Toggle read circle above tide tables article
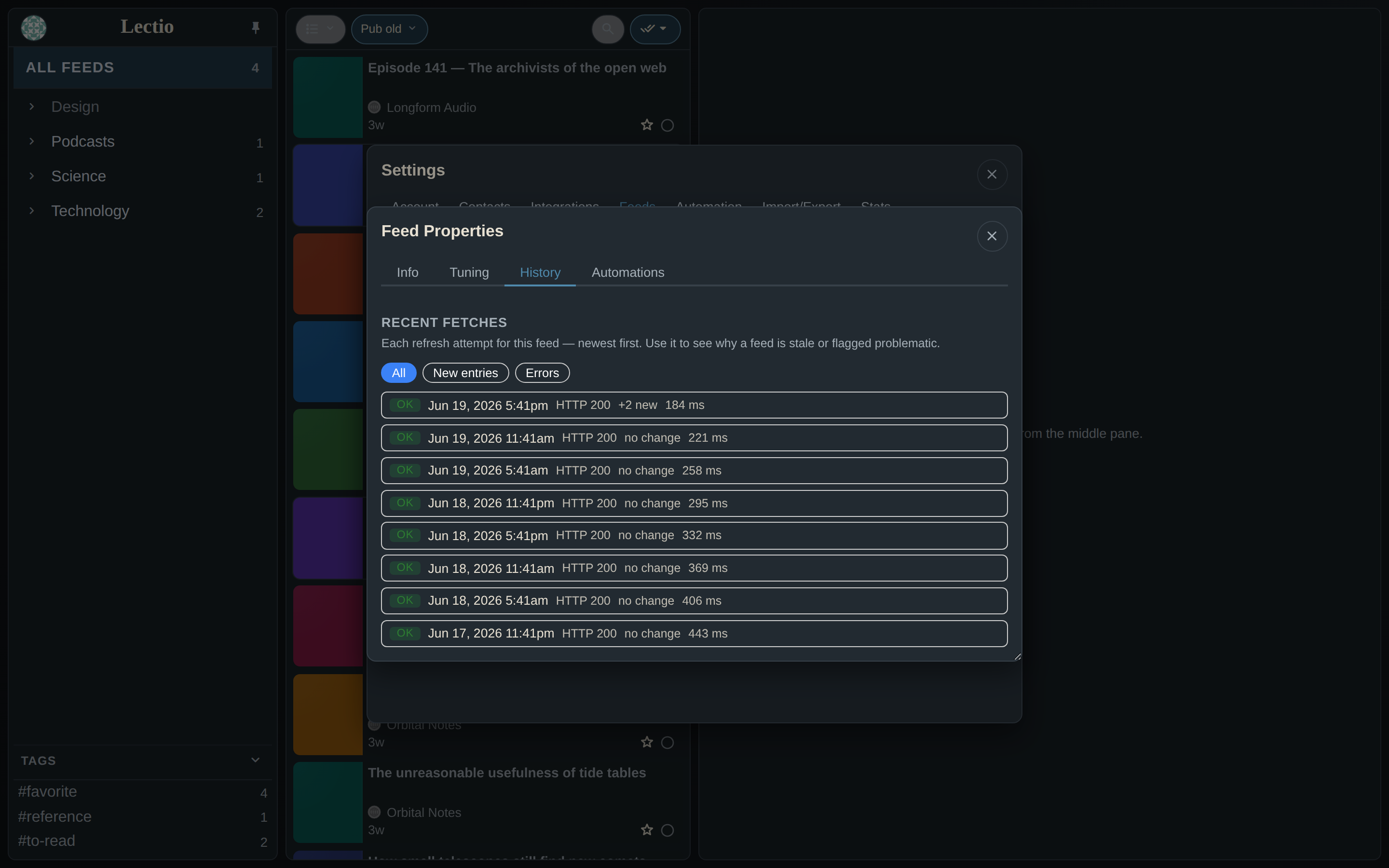This screenshot has width=1389, height=868. click(667, 742)
